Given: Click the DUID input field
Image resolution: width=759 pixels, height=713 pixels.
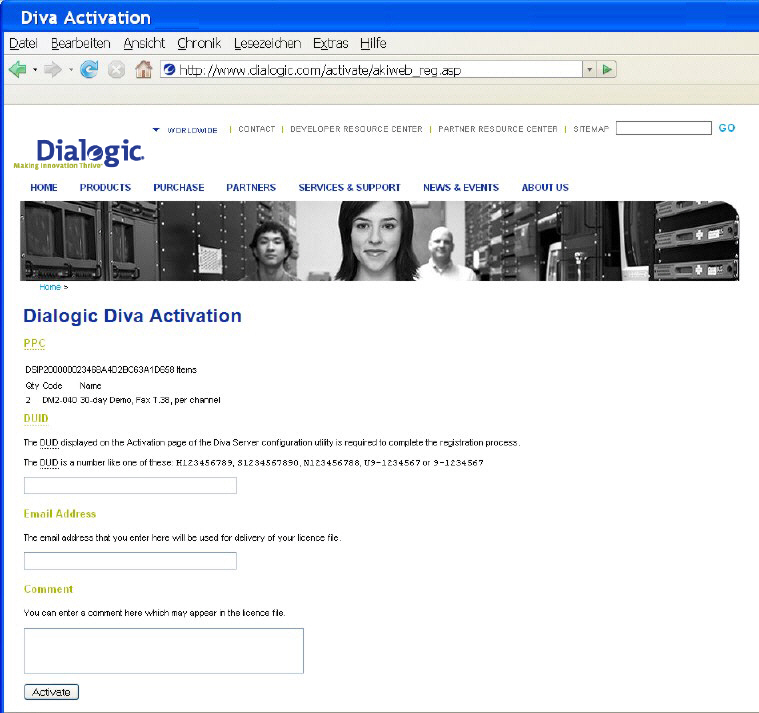Looking at the screenshot, I should 130,485.
